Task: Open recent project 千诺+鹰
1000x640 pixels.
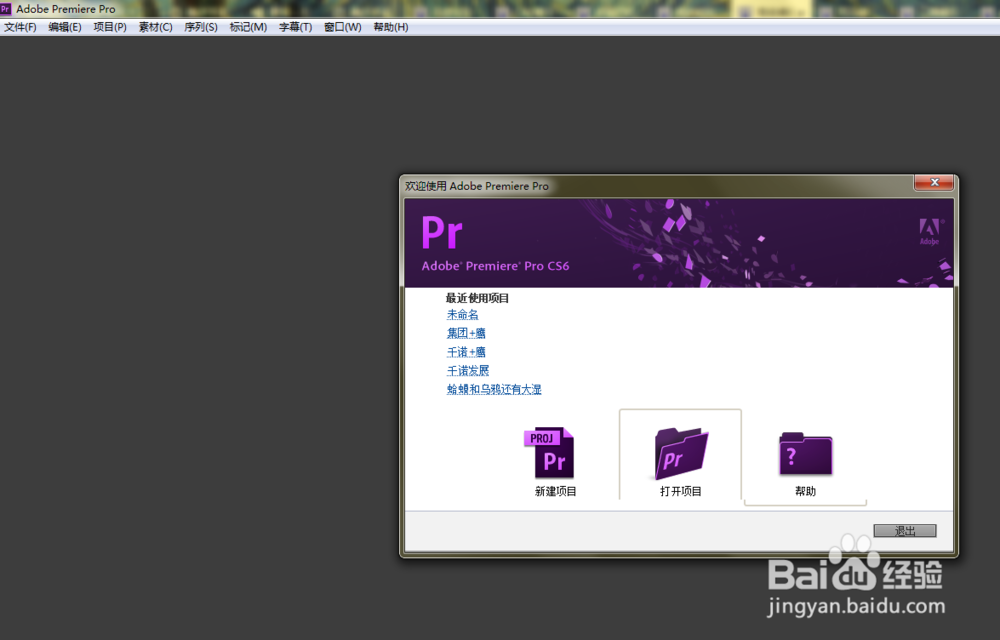Action: 466,352
